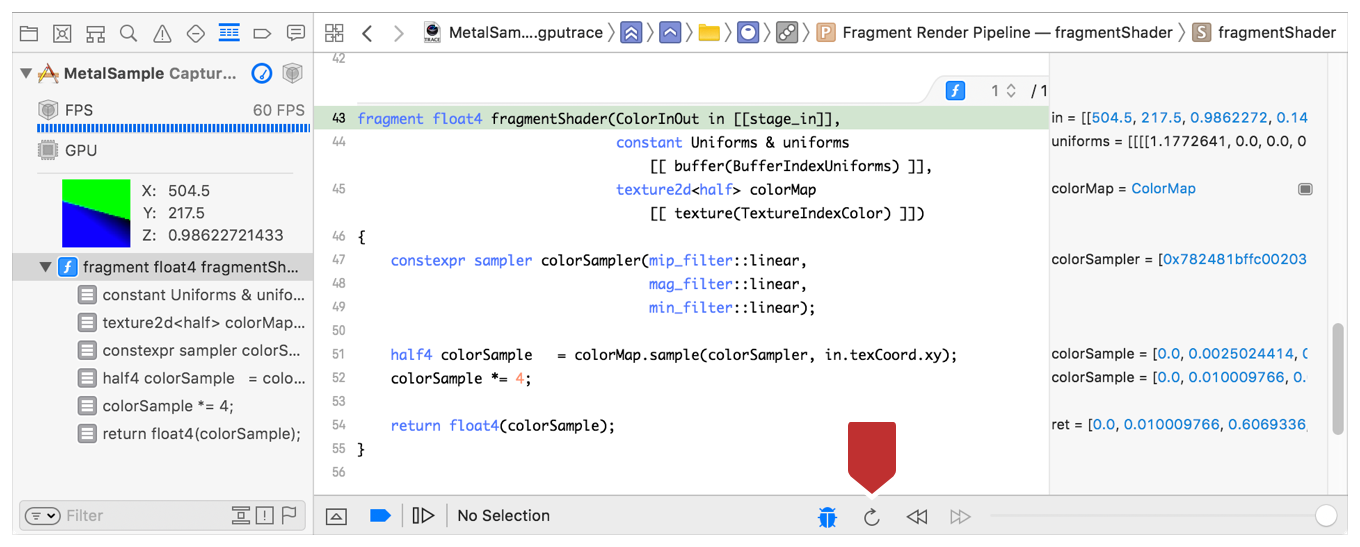Image resolution: width=1360 pixels, height=547 pixels.
Task: Select the highlighted 'fragment float4 fragmentSh...' row
Action: point(163,267)
